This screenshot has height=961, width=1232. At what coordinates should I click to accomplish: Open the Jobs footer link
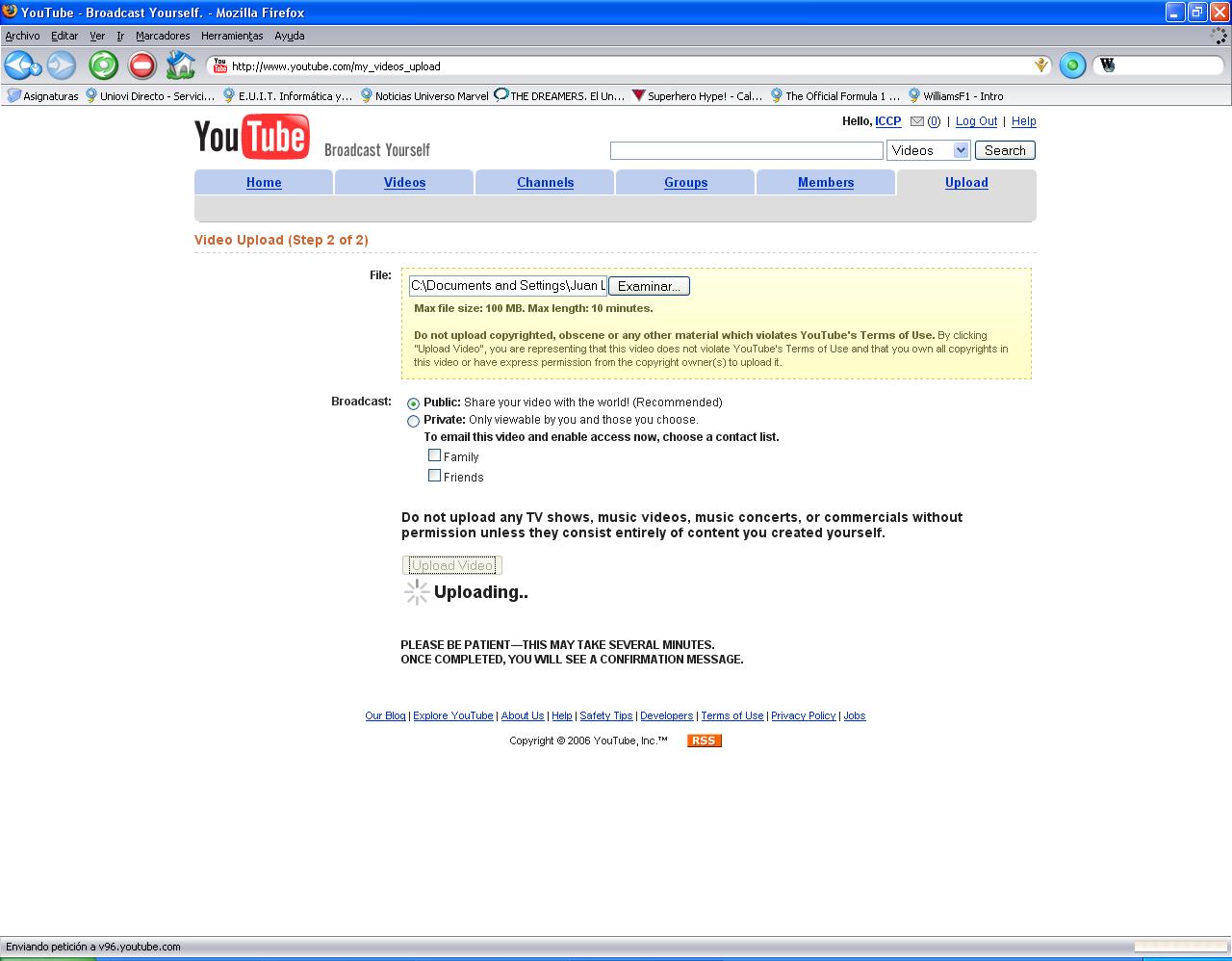point(855,715)
